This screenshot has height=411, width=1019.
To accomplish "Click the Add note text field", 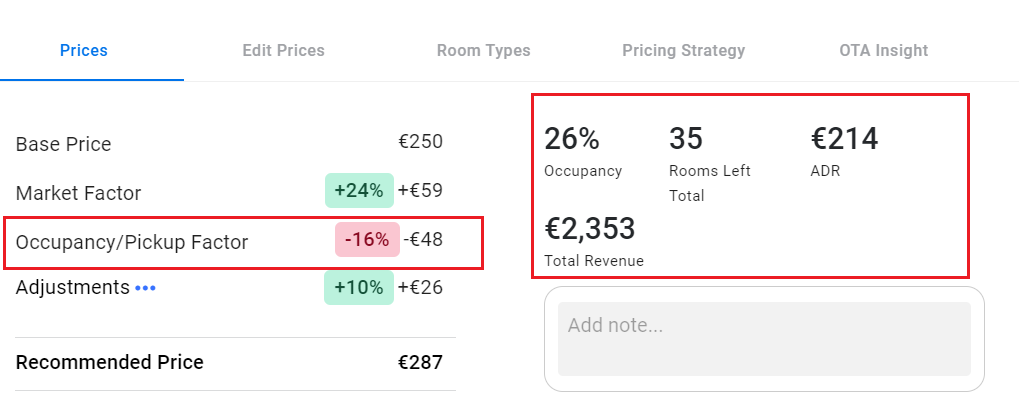I will 764,339.
